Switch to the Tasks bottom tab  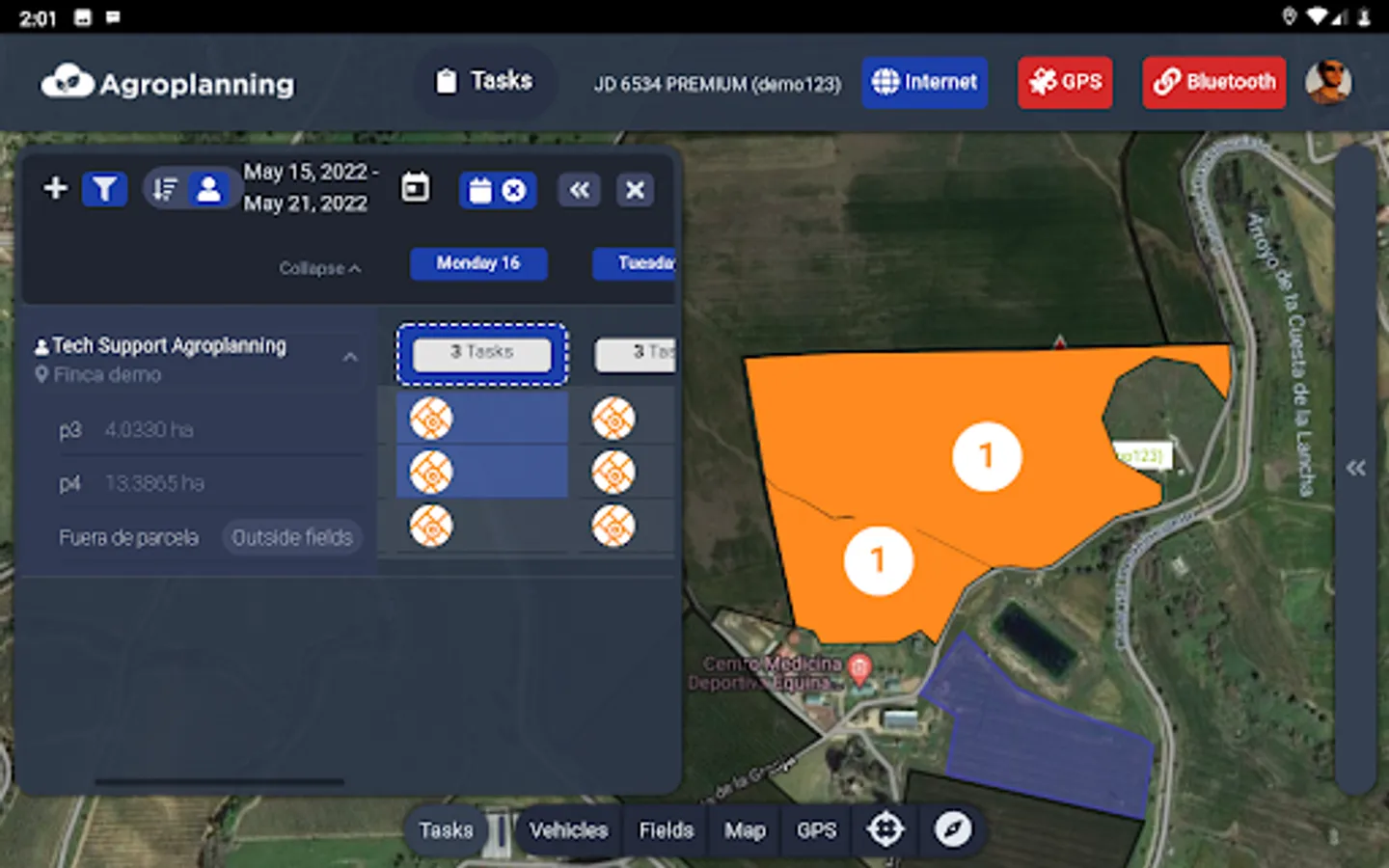(x=446, y=830)
